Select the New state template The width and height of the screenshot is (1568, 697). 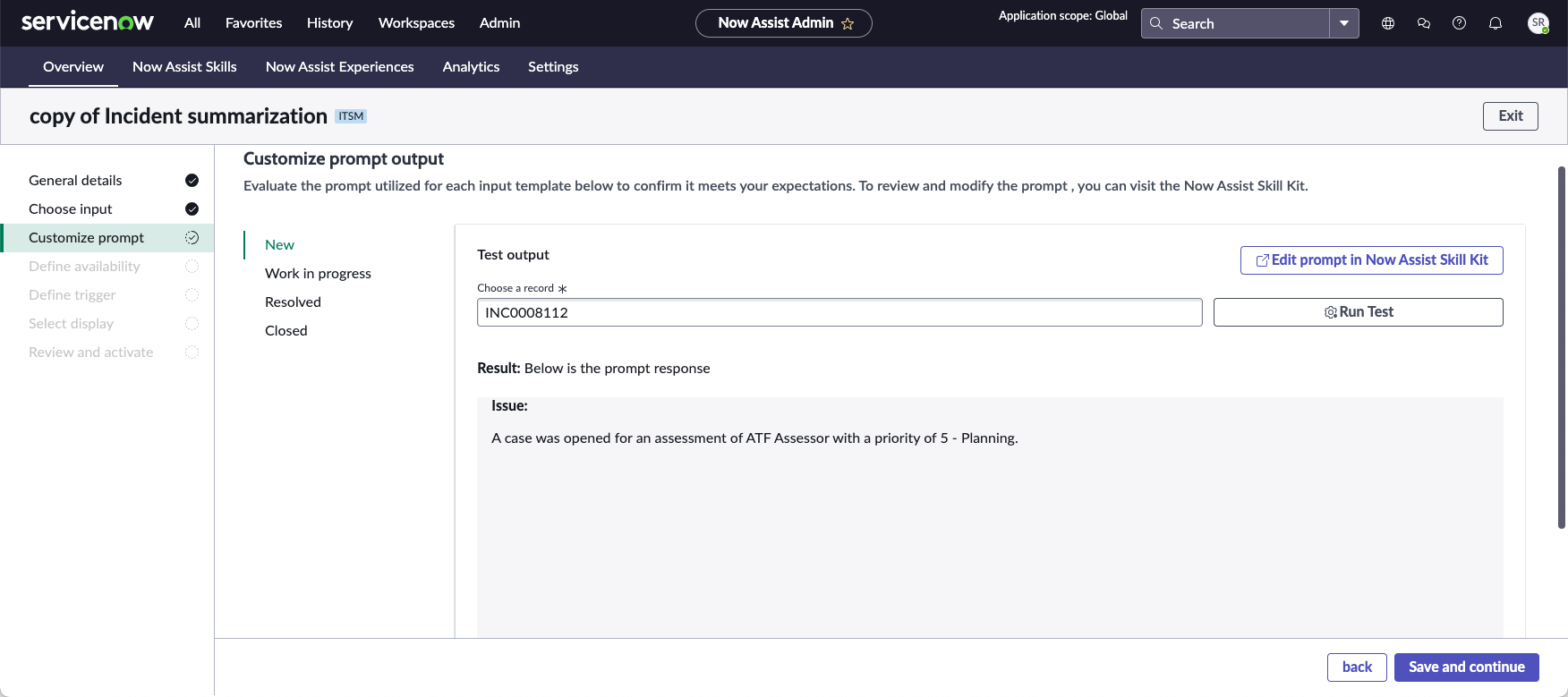tap(280, 245)
